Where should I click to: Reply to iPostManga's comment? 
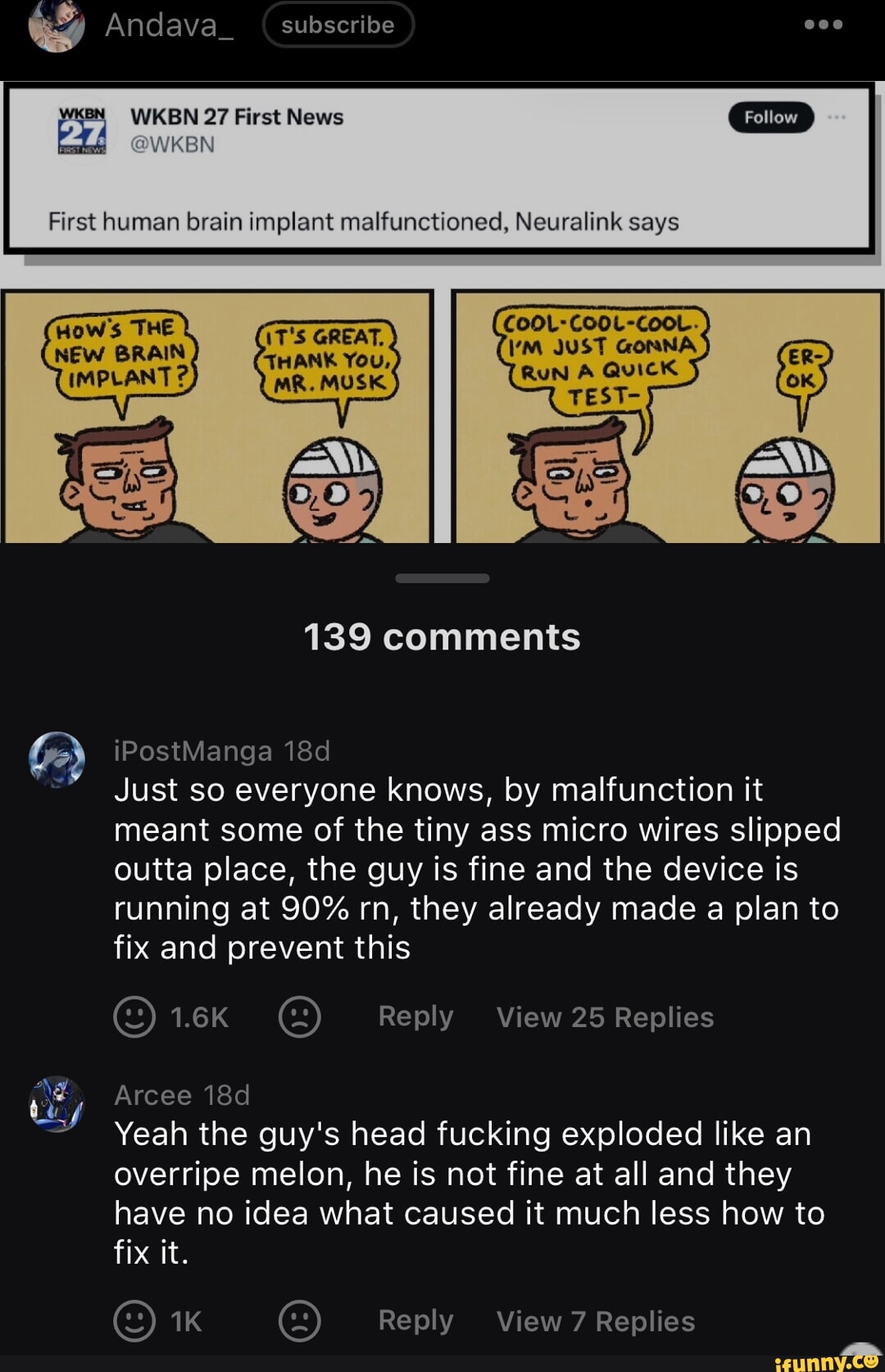415,1016
